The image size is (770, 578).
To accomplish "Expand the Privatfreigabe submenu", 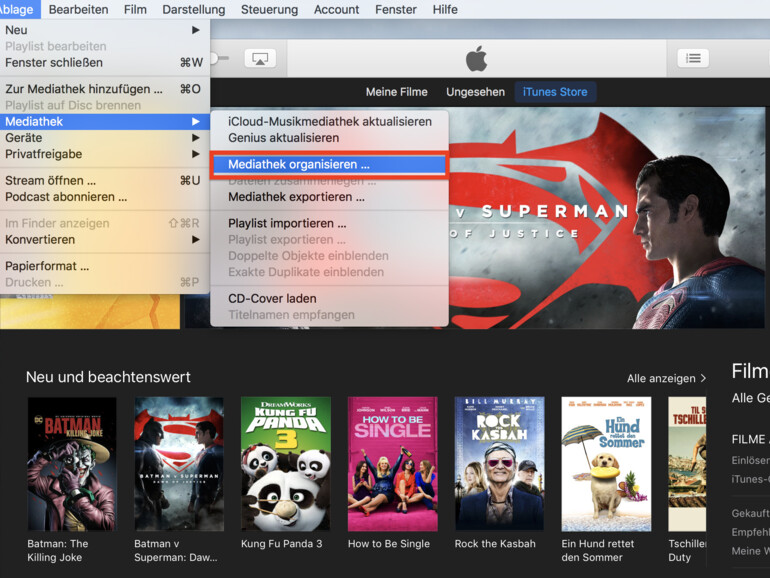I will (105, 154).
